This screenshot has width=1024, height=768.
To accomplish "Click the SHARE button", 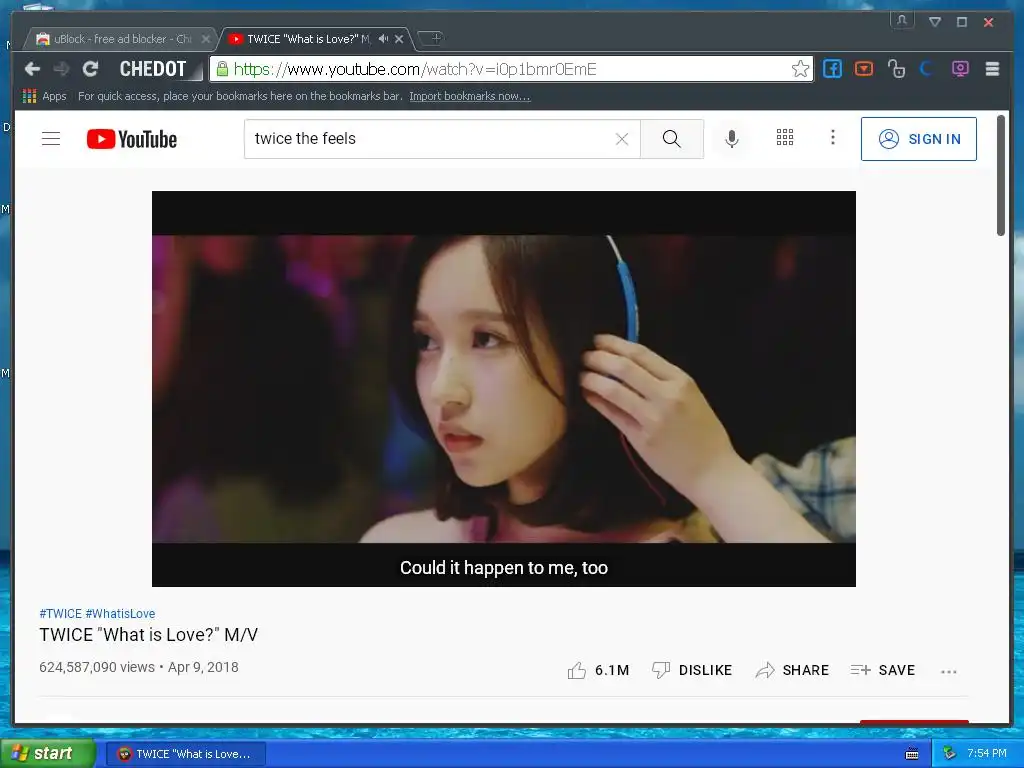I will pyautogui.click(x=792, y=670).
